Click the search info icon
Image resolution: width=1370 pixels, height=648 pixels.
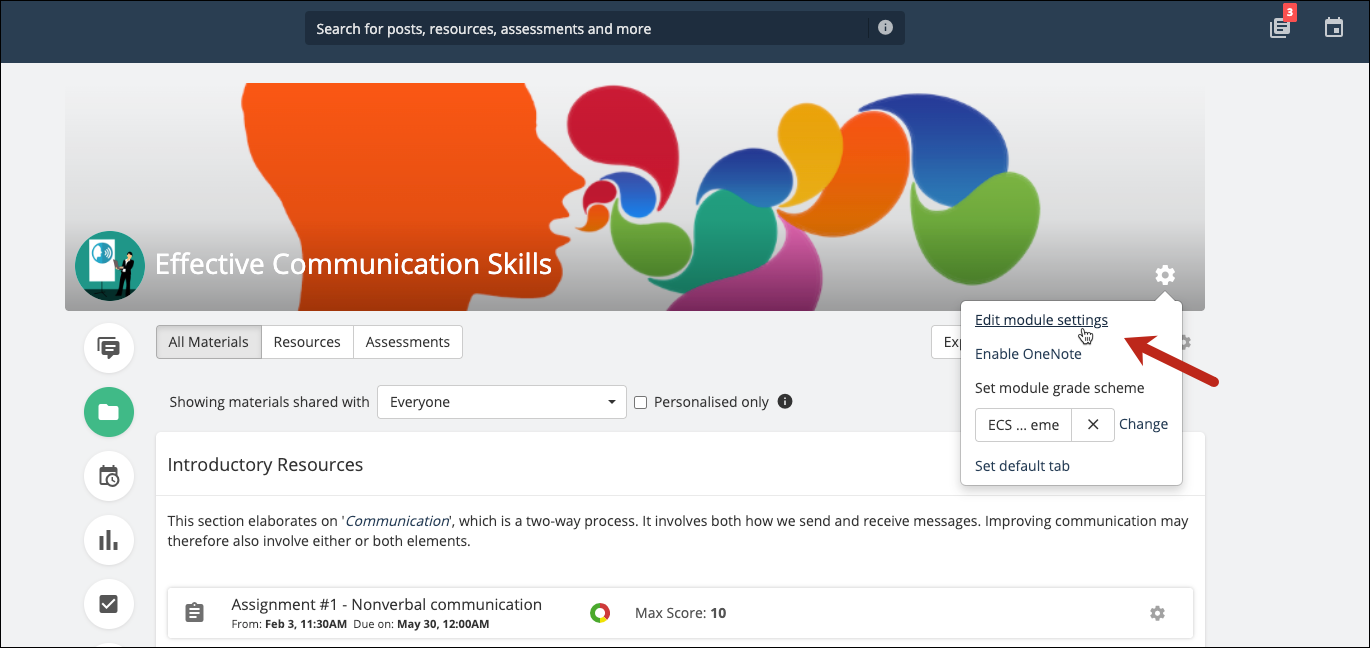(885, 28)
